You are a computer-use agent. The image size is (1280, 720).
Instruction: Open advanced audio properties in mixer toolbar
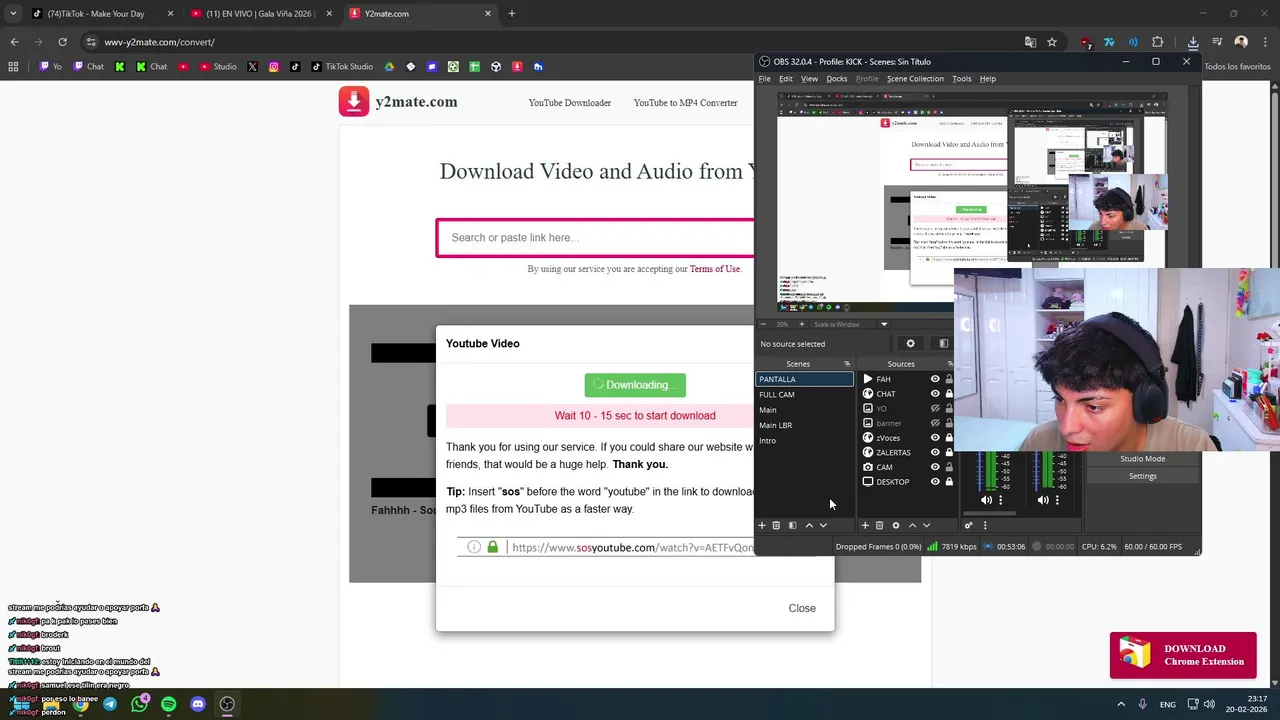pos(968,525)
